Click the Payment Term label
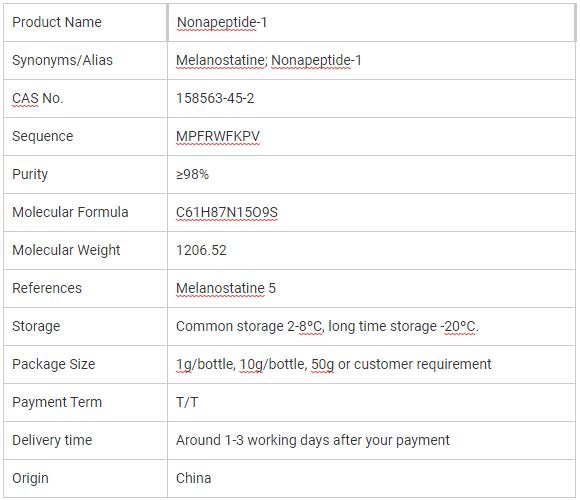 pyautogui.click(x=57, y=402)
